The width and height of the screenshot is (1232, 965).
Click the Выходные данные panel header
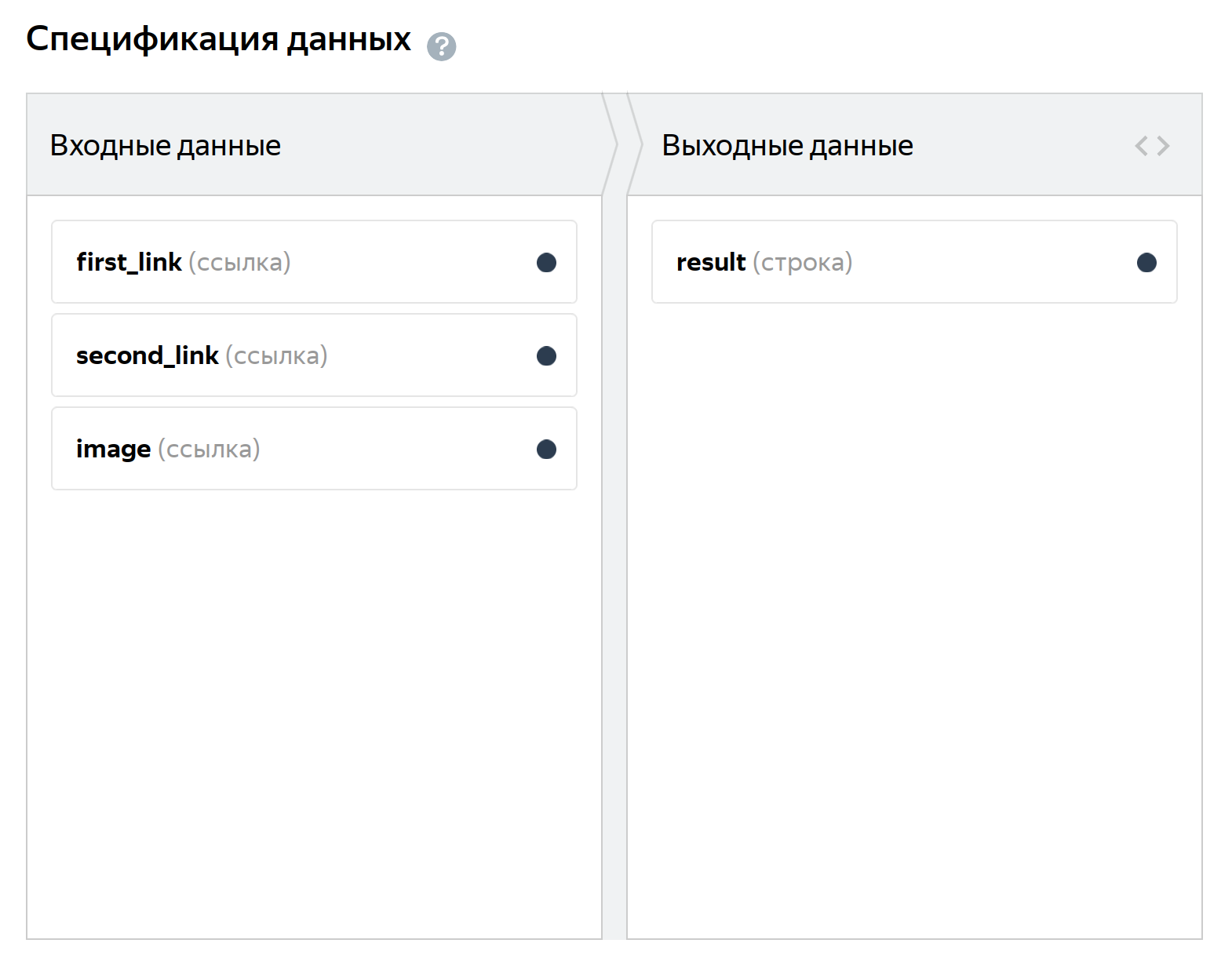pyautogui.click(x=787, y=146)
